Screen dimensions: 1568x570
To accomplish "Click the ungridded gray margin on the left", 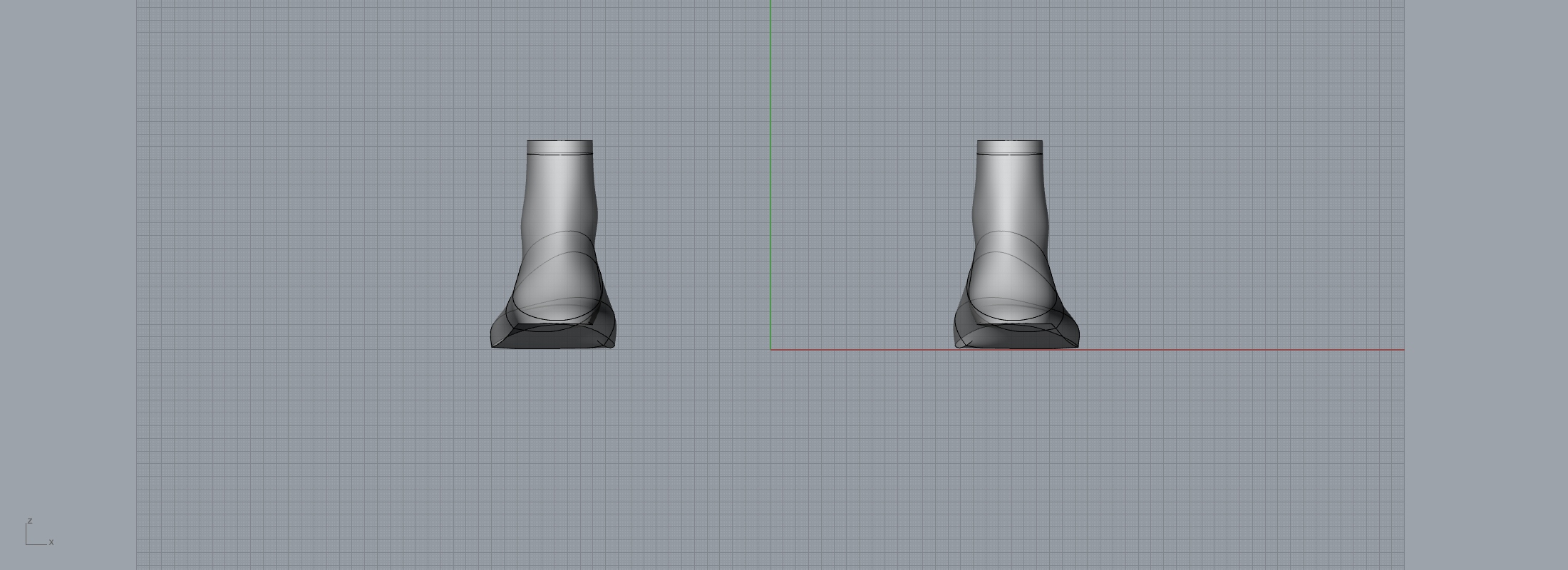I will [68, 285].
